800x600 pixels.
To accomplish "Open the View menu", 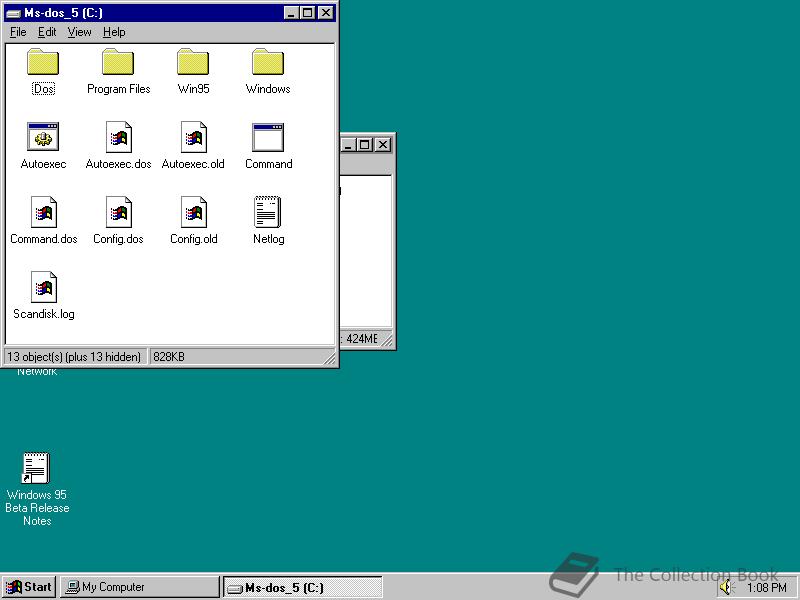I will tap(79, 32).
